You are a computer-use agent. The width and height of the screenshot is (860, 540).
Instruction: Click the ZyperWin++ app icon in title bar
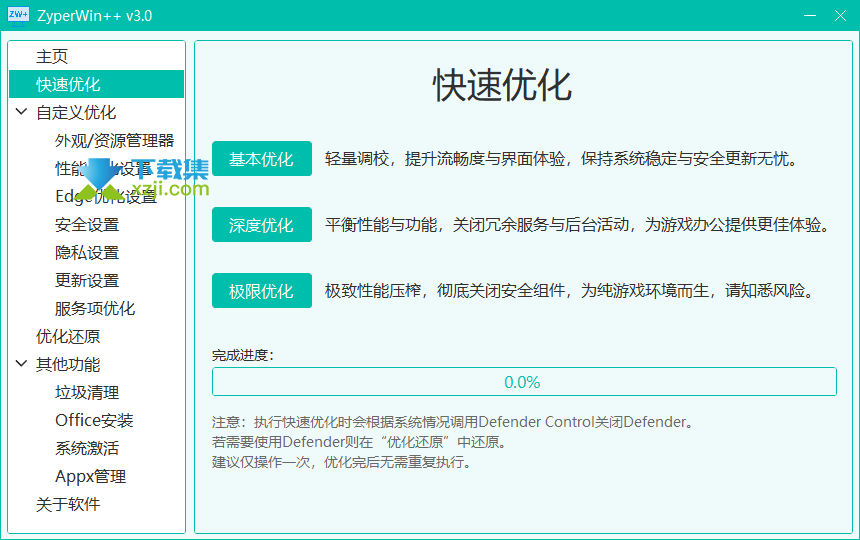click(18, 15)
